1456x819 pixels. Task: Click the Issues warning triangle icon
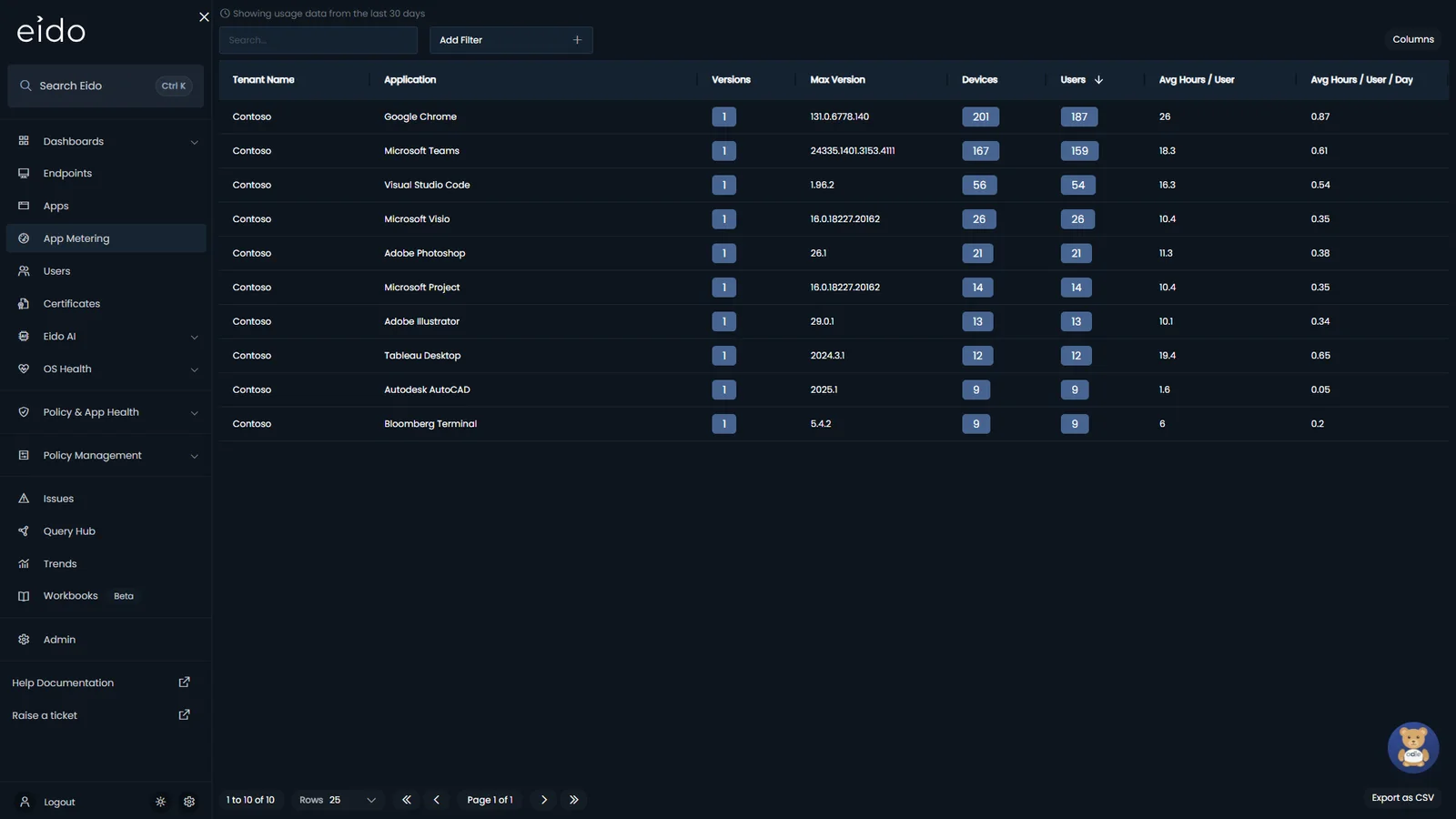coord(24,499)
